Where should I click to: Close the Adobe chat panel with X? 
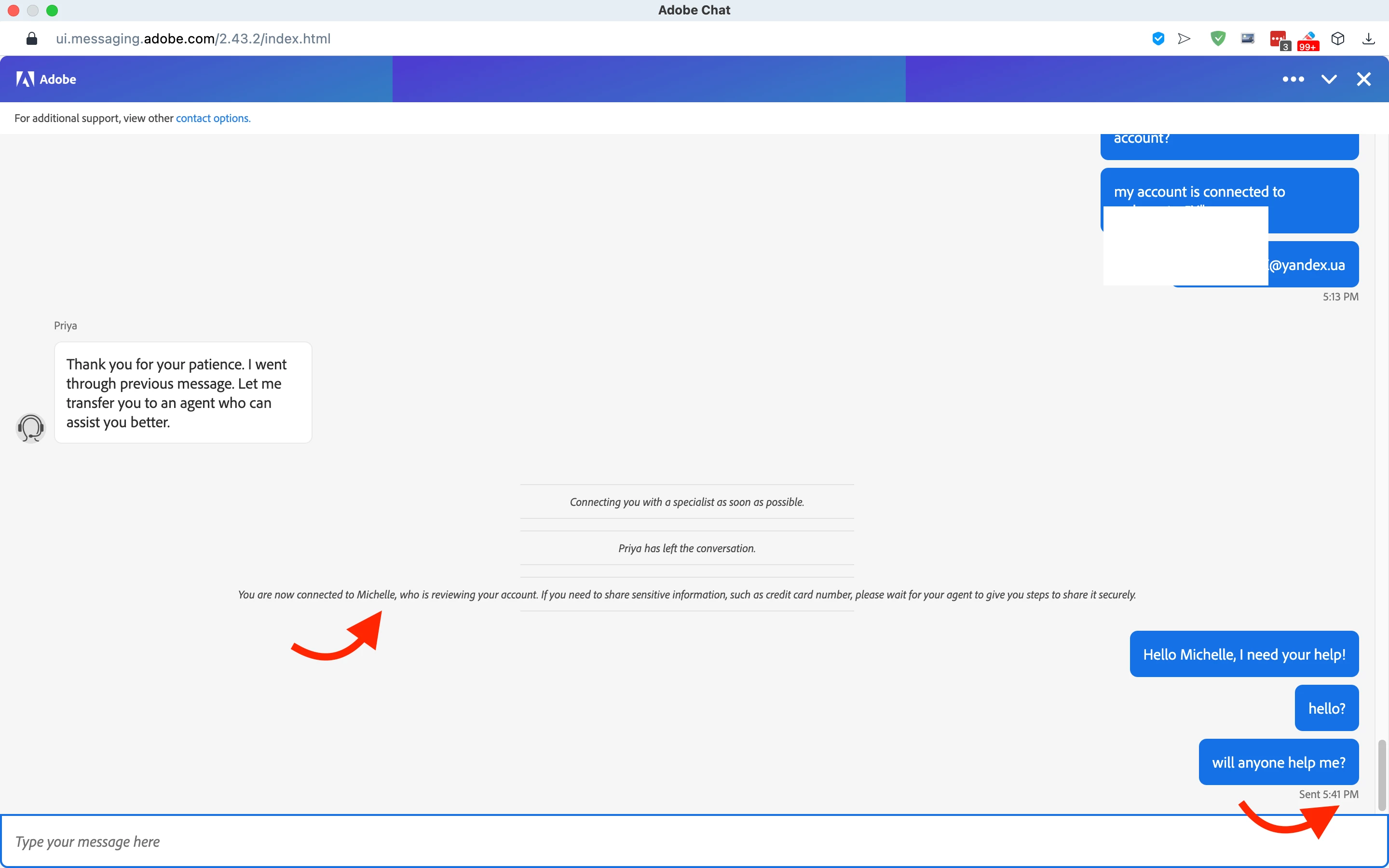point(1364,79)
